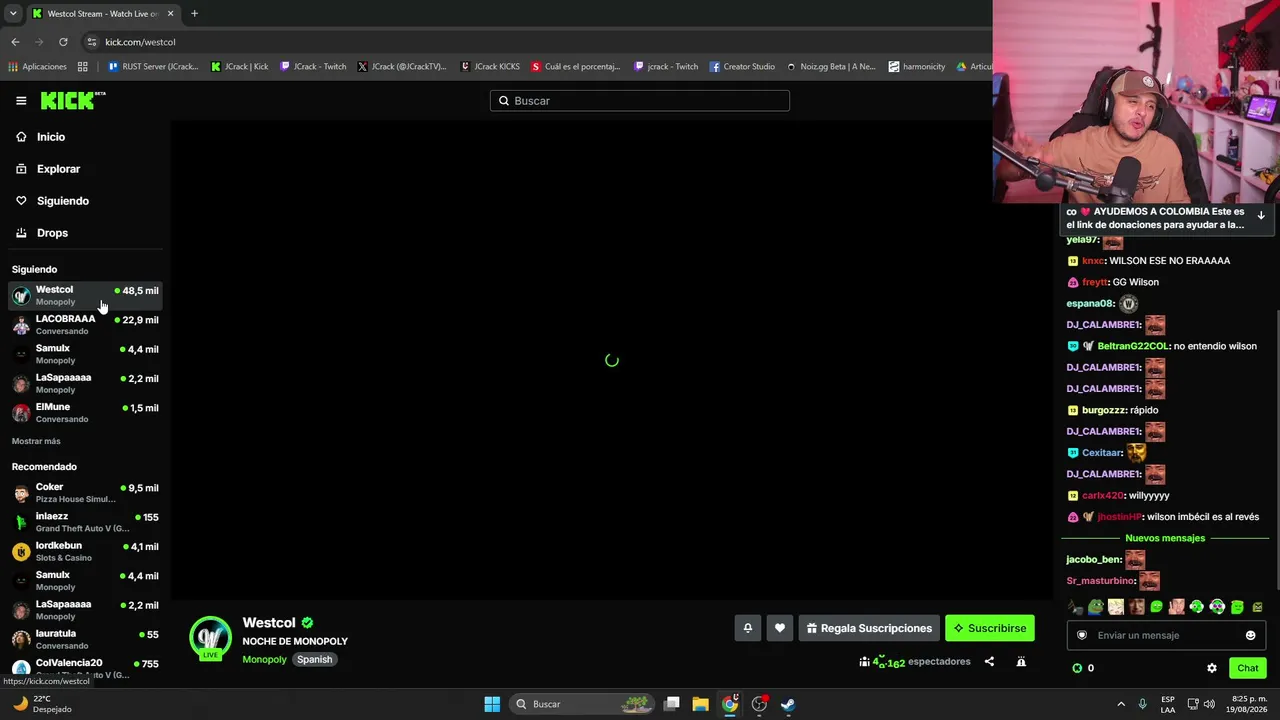The width and height of the screenshot is (1280, 720).
Task: Open the recommended inlaezz channel
Action: click(85, 522)
